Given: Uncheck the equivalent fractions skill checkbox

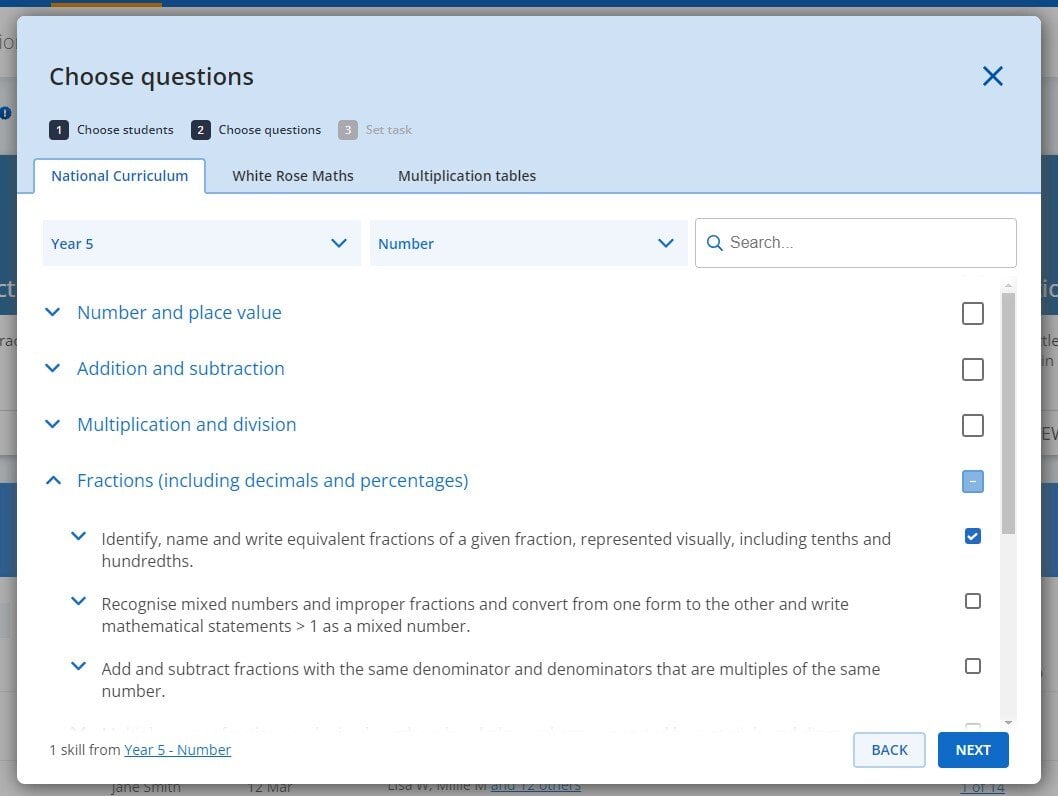Looking at the screenshot, I should 972,537.
